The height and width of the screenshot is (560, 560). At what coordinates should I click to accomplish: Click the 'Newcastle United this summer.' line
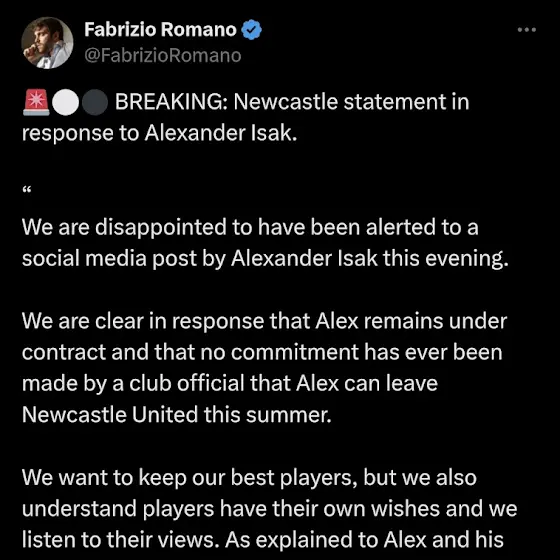[177, 415]
